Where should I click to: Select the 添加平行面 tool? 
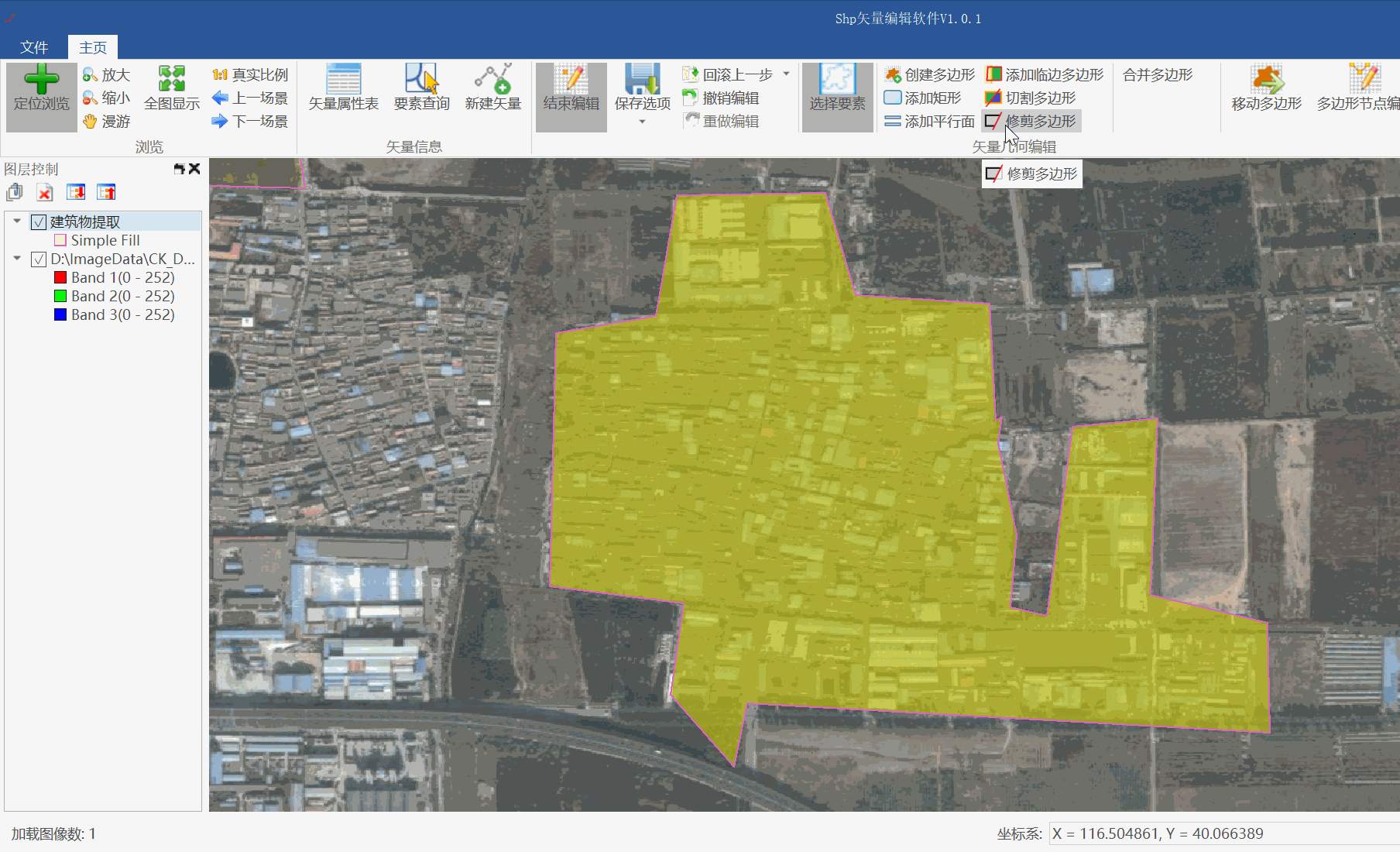(930, 122)
